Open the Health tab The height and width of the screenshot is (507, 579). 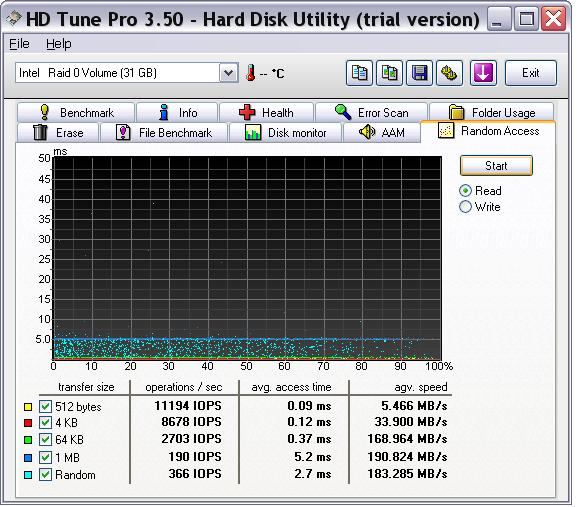(x=267, y=112)
